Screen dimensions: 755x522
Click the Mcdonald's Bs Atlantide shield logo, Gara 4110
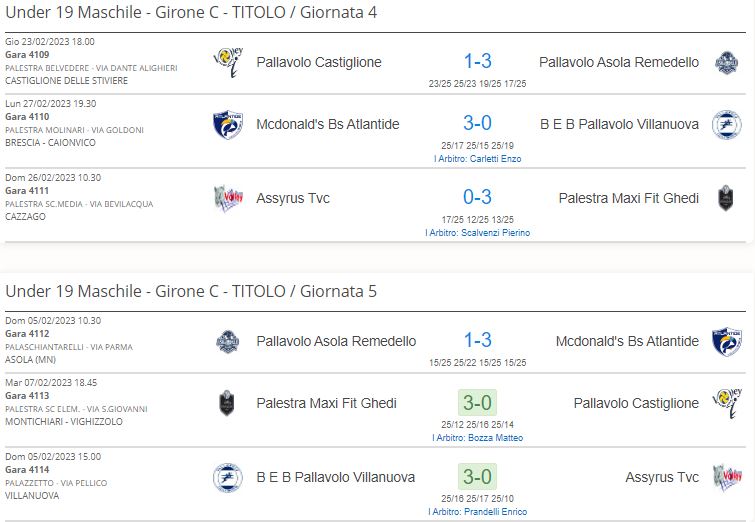[x=228, y=124]
